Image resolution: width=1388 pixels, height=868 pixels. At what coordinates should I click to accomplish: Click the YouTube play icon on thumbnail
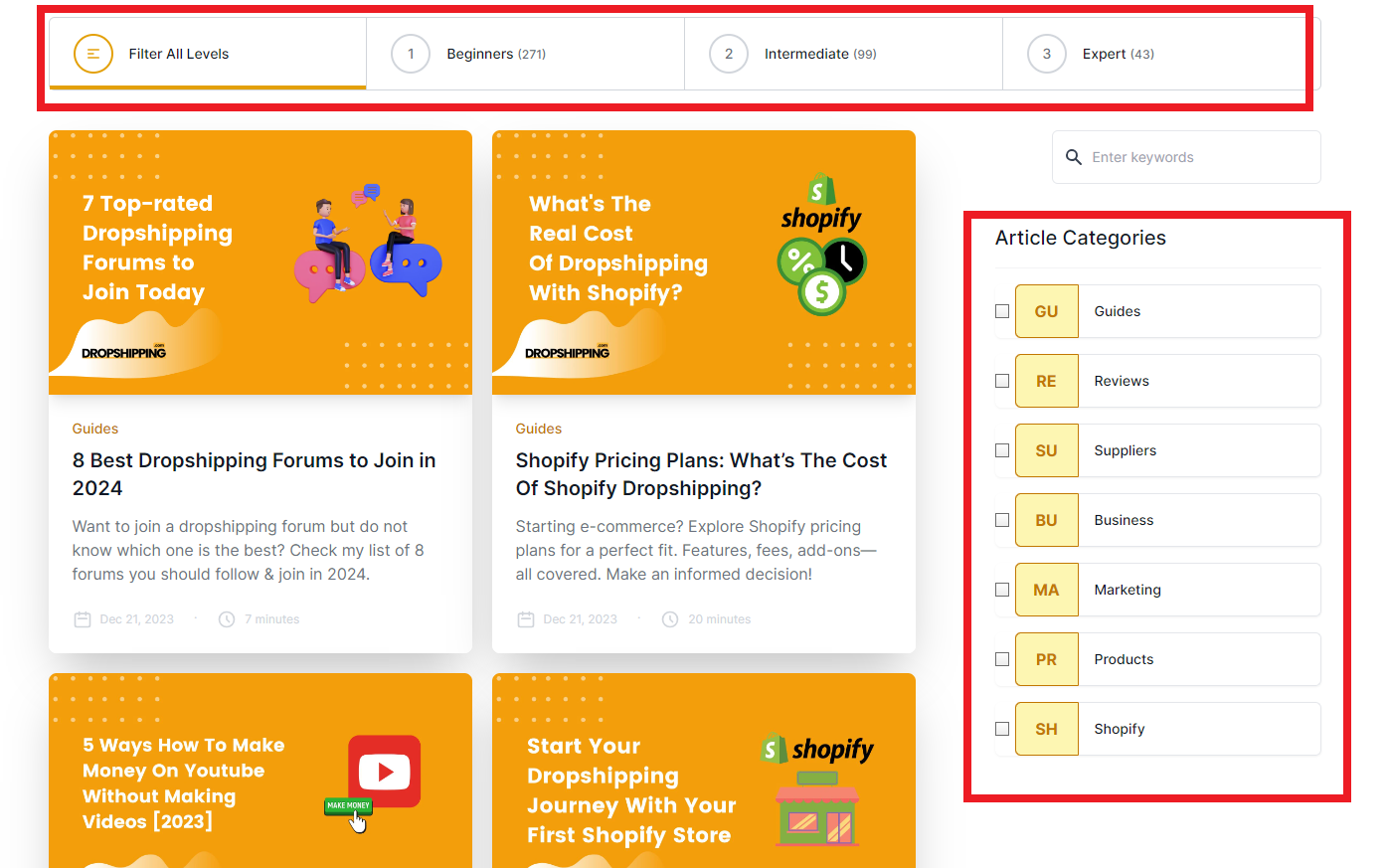(x=385, y=772)
